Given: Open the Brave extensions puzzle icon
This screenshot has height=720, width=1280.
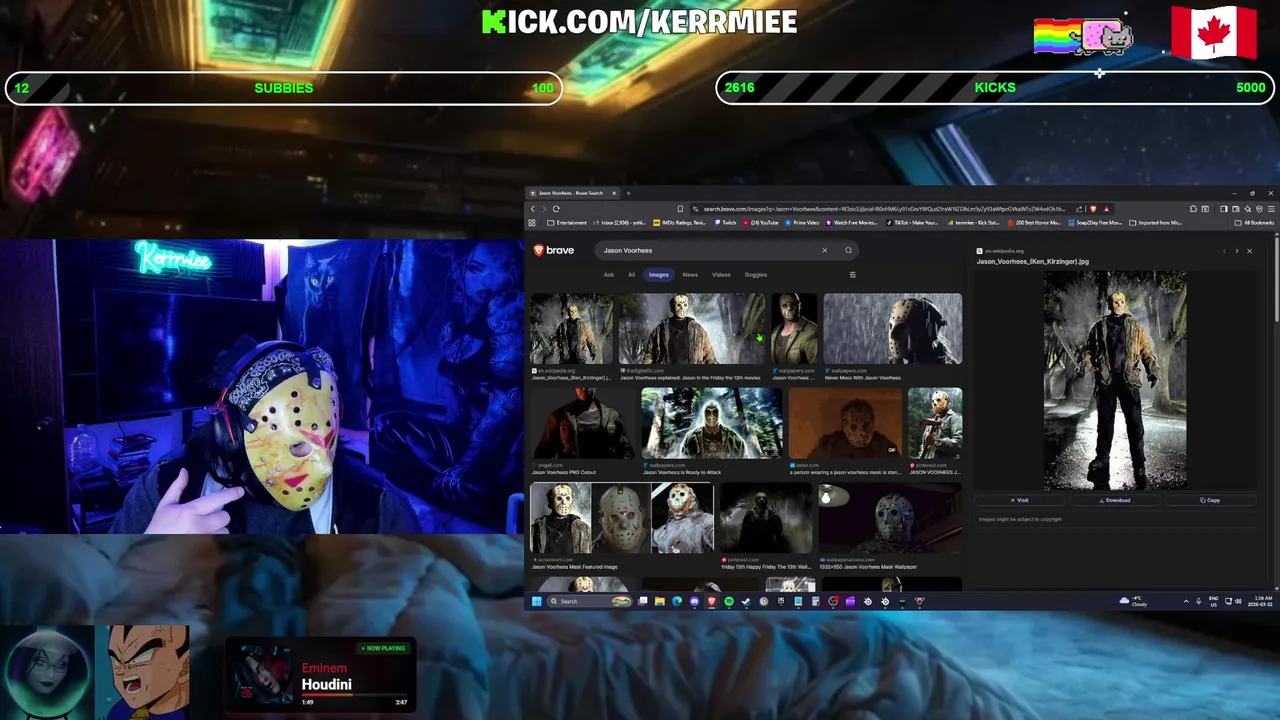Looking at the screenshot, I should pos(1193,209).
